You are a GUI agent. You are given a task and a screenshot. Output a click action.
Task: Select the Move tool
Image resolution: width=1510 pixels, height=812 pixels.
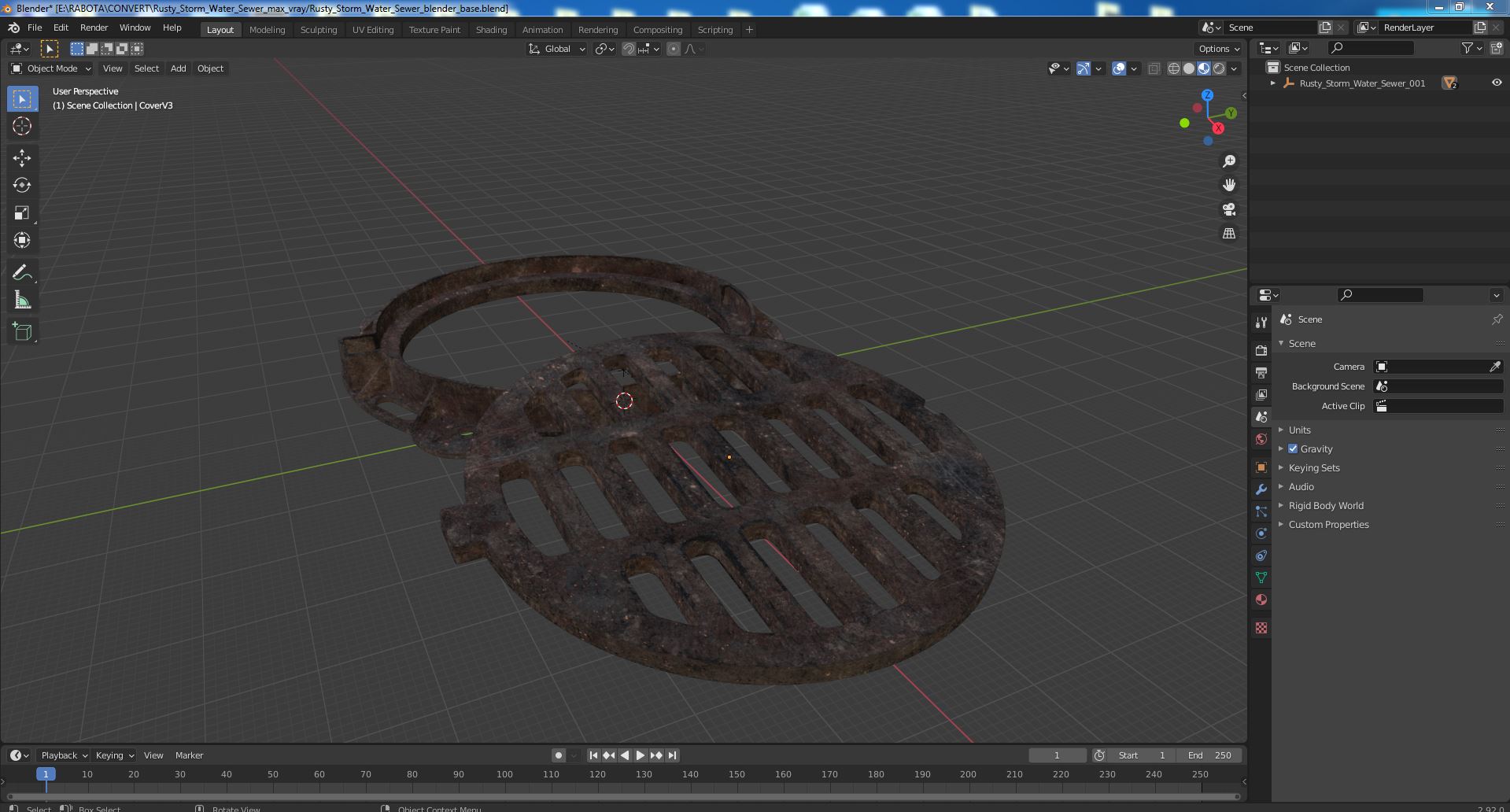pos(22,158)
